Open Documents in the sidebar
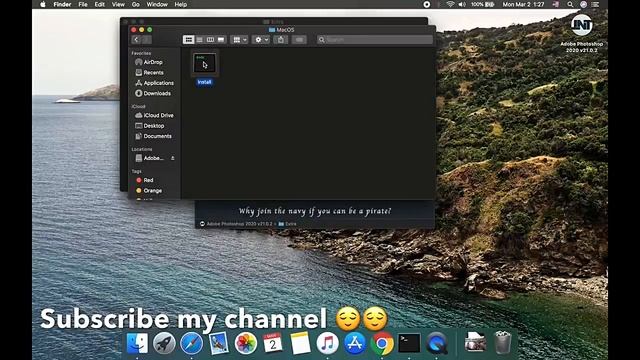Viewport: 640px width, 360px height. (154, 136)
